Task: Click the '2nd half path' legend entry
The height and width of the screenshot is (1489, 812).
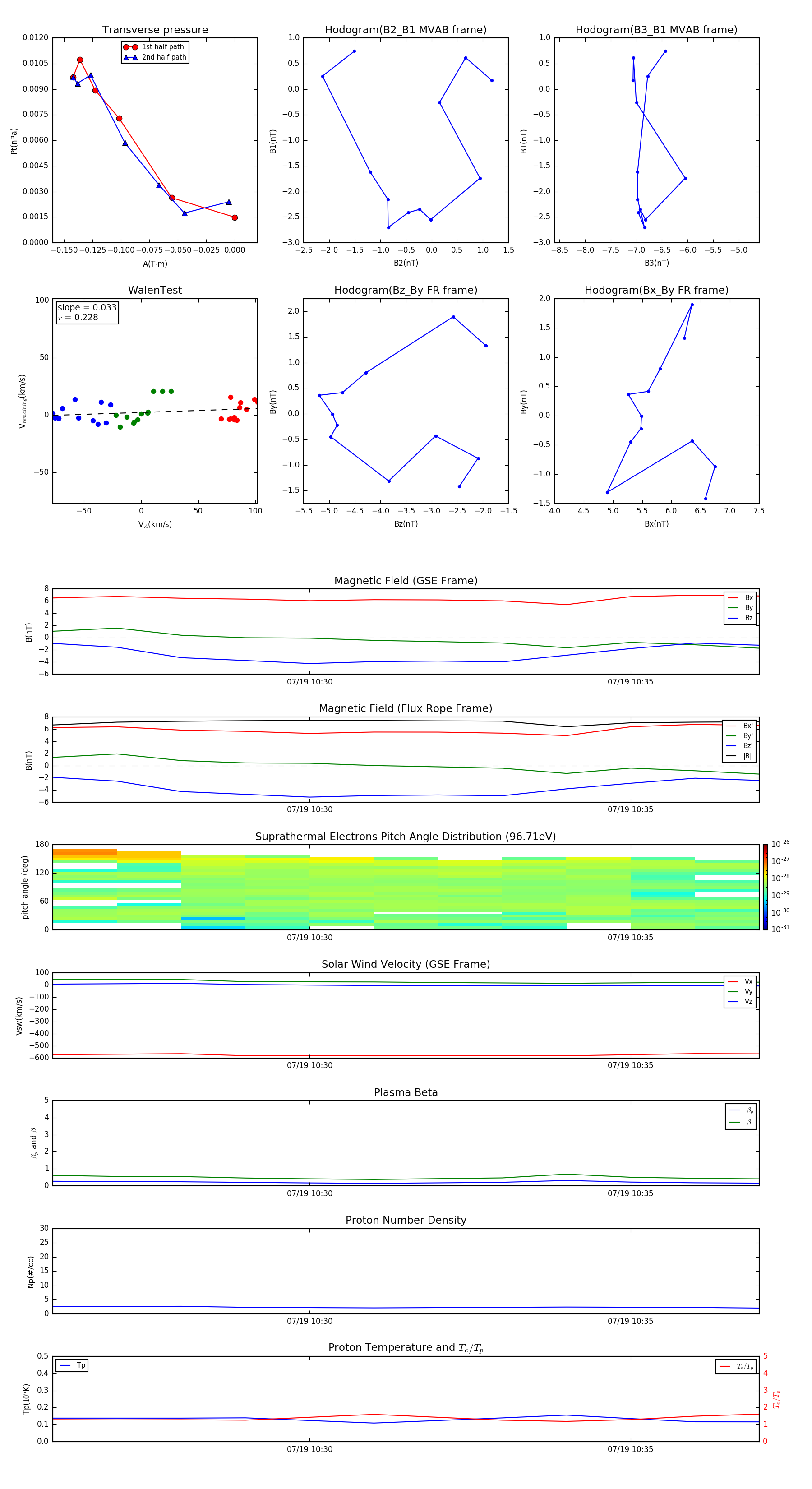Action: click(155, 57)
